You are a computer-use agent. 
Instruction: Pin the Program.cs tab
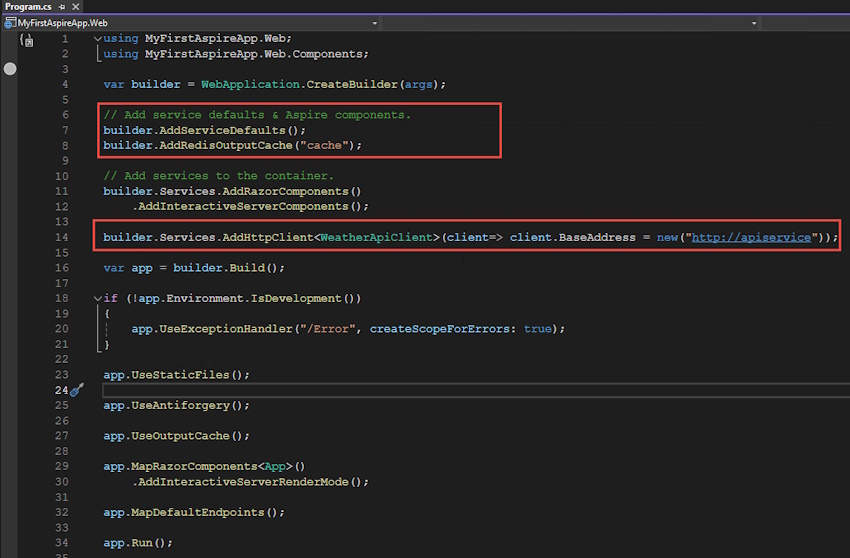62,7
